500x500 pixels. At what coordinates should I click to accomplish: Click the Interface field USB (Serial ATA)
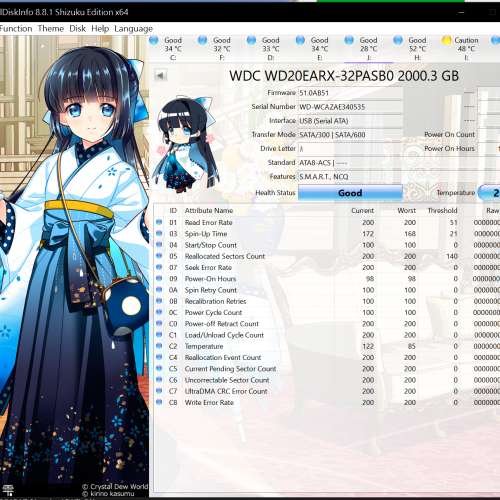click(x=350, y=121)
